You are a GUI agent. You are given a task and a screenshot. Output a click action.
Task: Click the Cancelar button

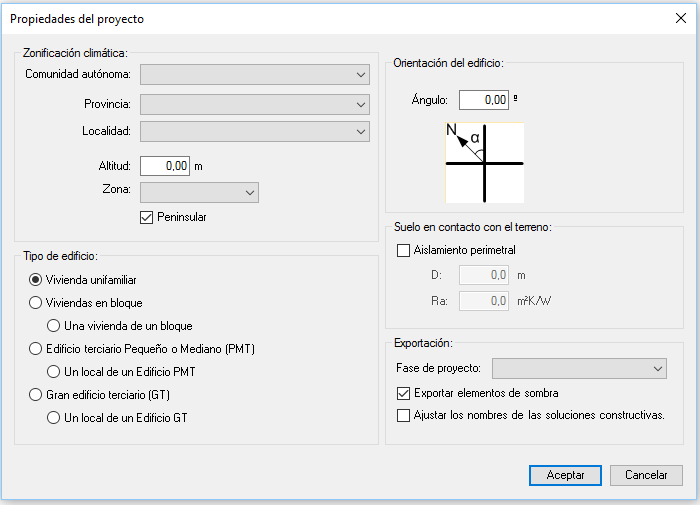pos(646,475)
